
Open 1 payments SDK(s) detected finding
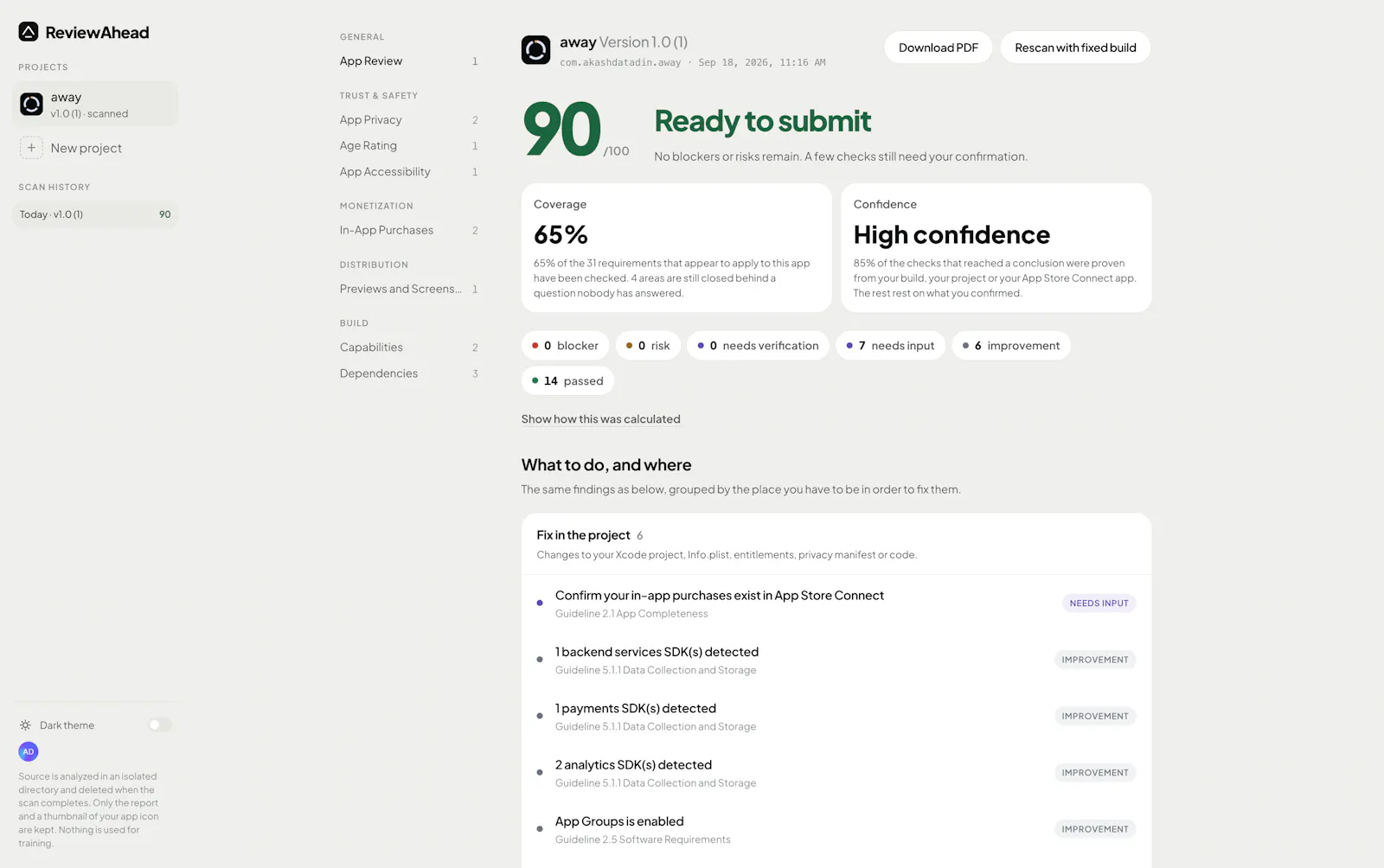pos(836,717)
